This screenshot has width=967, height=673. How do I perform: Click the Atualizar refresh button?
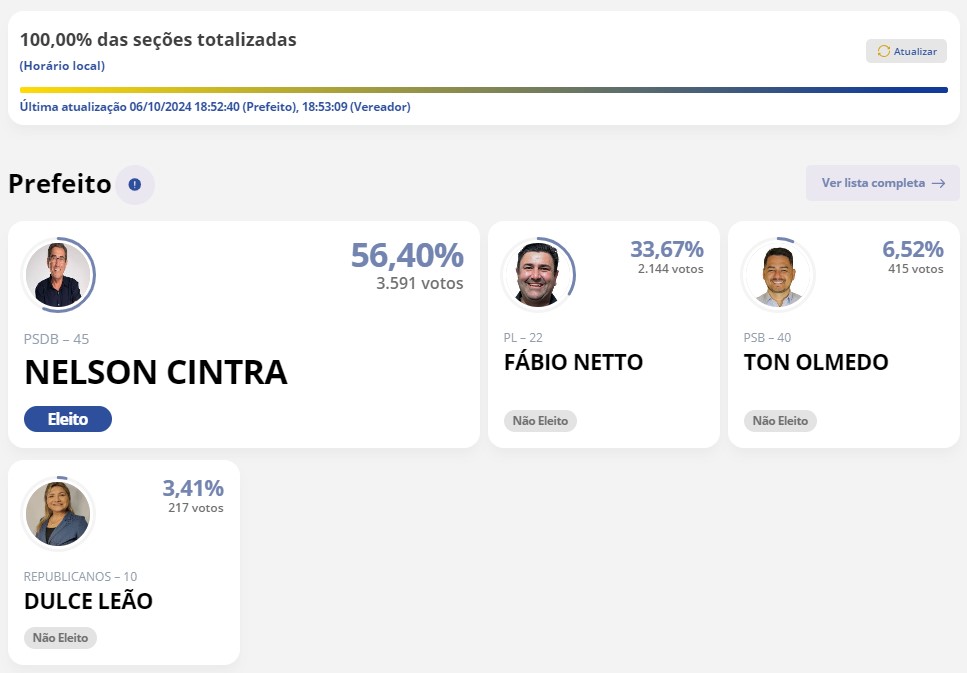click(906, 51)
